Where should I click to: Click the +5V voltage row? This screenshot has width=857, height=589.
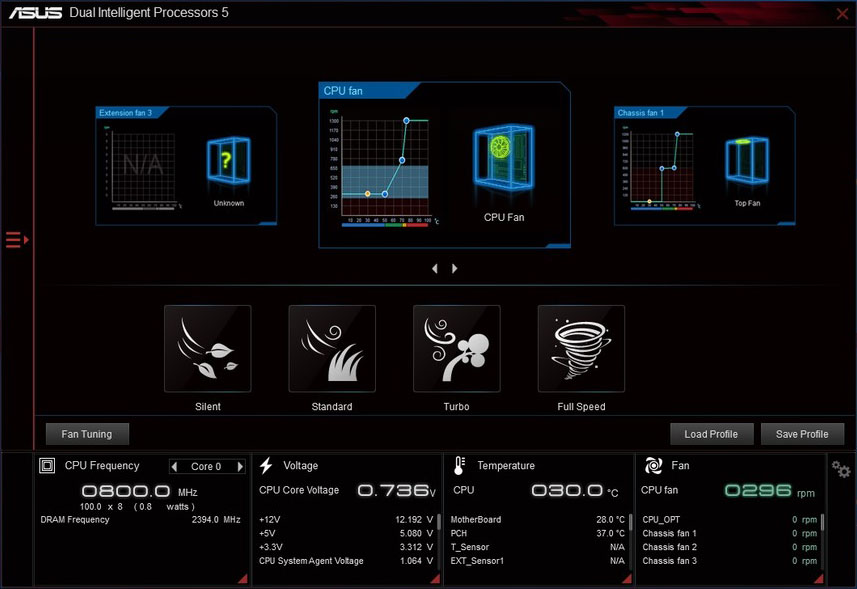[346, 533]
